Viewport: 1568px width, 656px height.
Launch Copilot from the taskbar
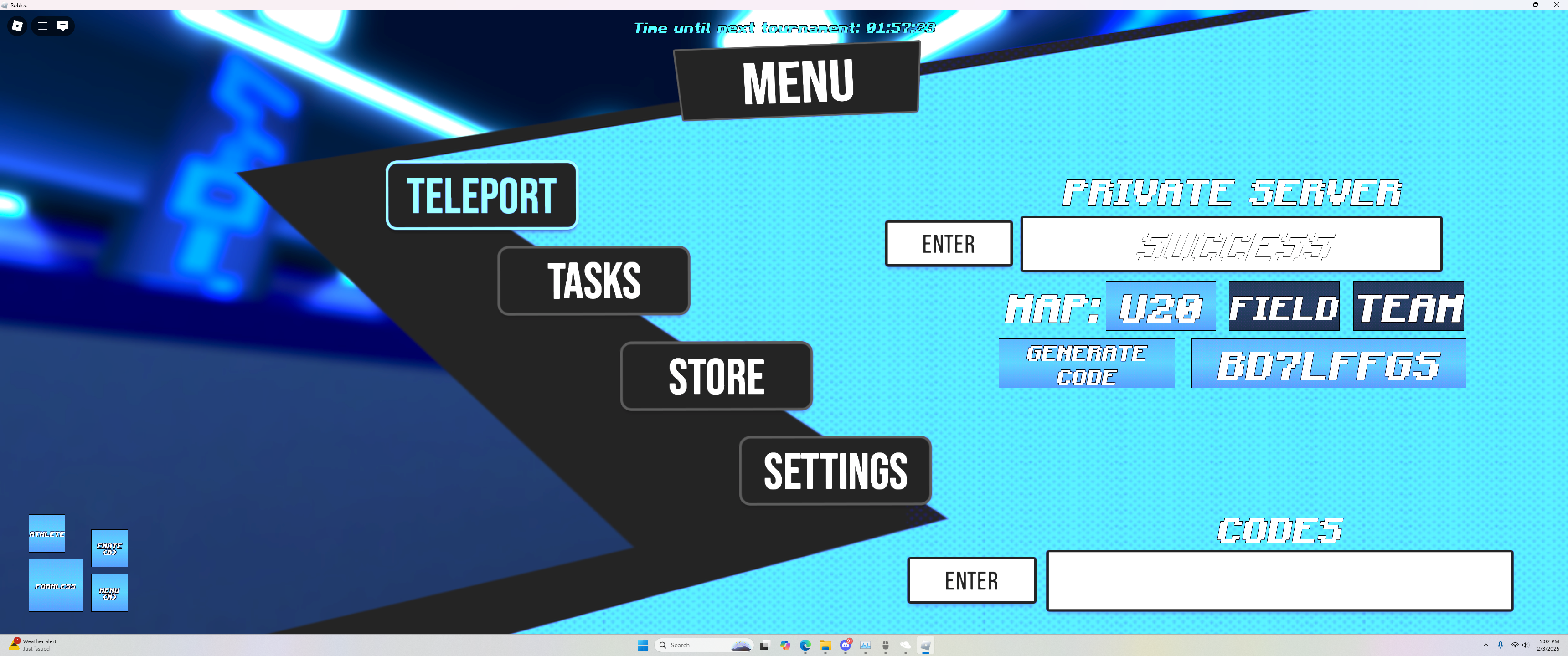click(x=785, y=645)
